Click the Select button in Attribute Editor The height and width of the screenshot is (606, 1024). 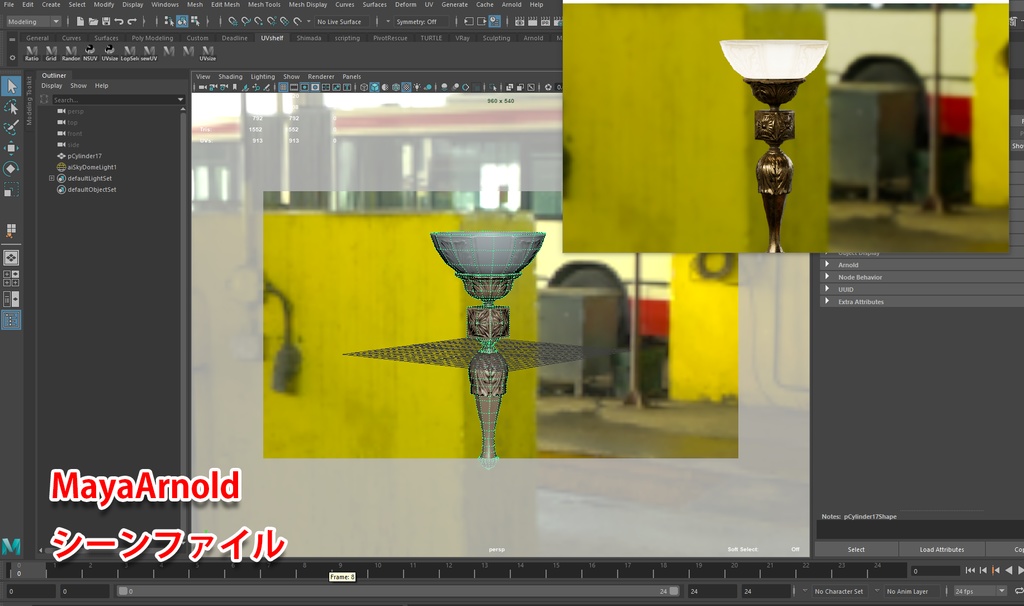pyautogui.click(x=856, y=549)
